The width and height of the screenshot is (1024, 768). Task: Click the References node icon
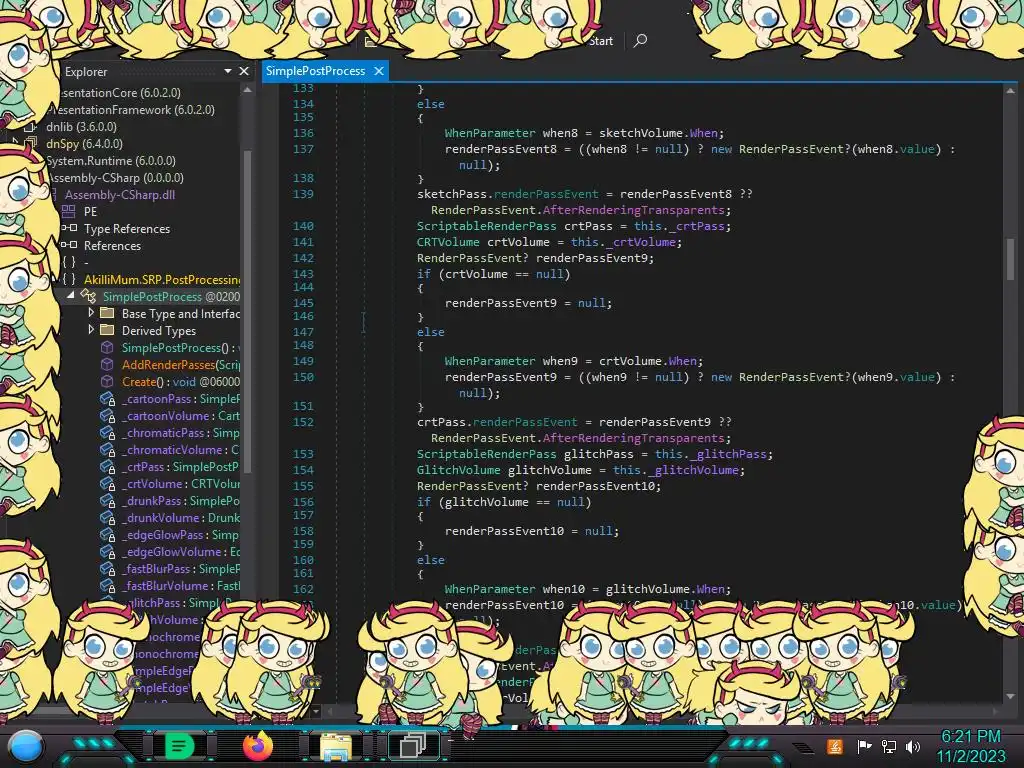point(69,246)
